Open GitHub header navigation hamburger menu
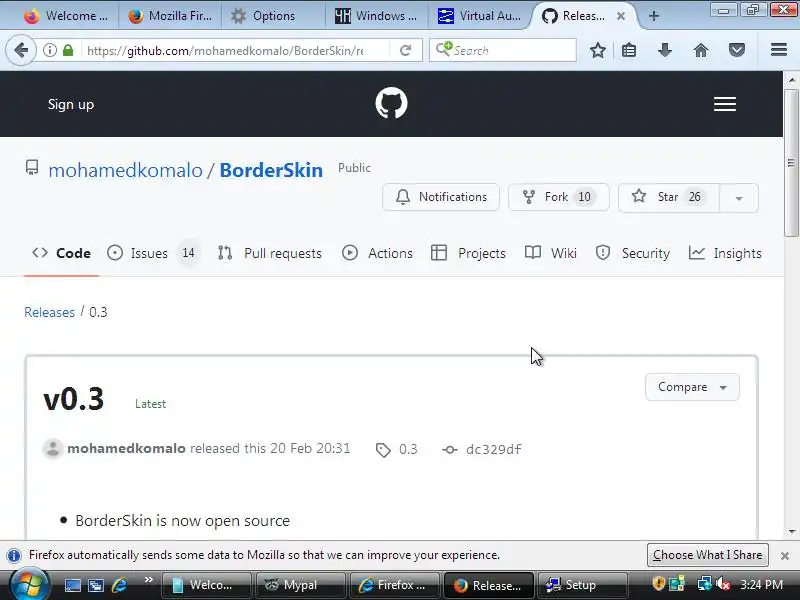Image resolution: width=800 pixels, height=600 pixels. pyautogui.click(x=724, y=104)
